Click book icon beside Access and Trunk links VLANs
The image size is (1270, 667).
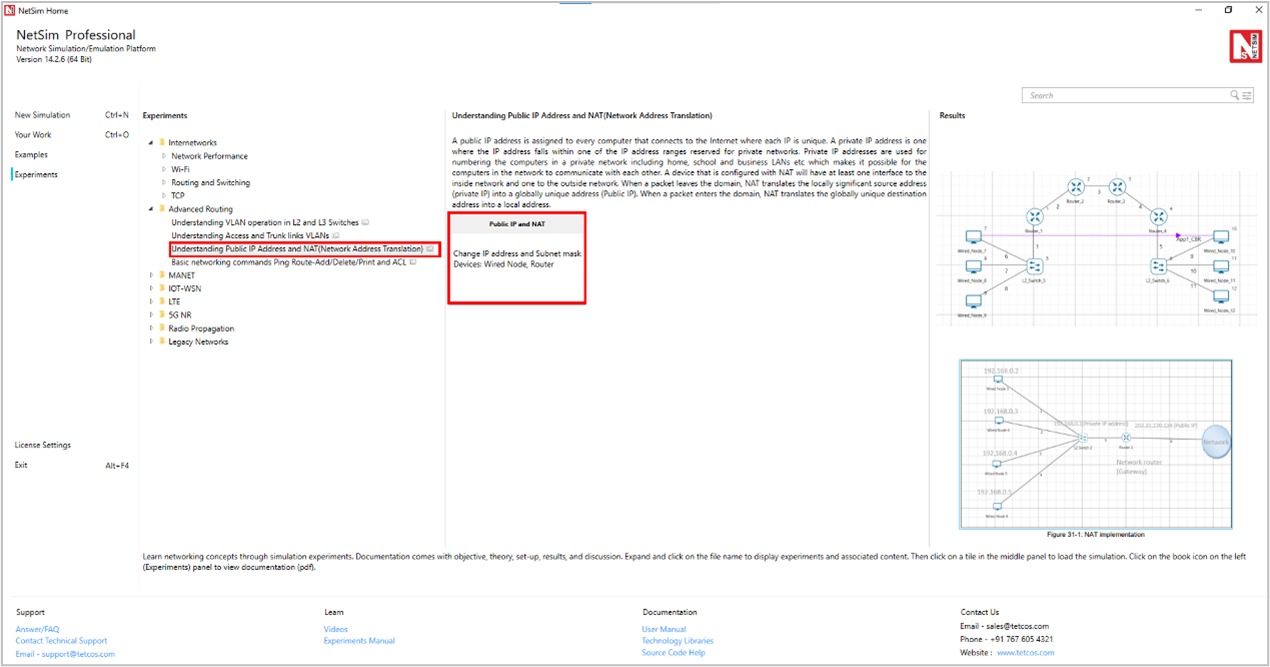click(x=337, y=235)
